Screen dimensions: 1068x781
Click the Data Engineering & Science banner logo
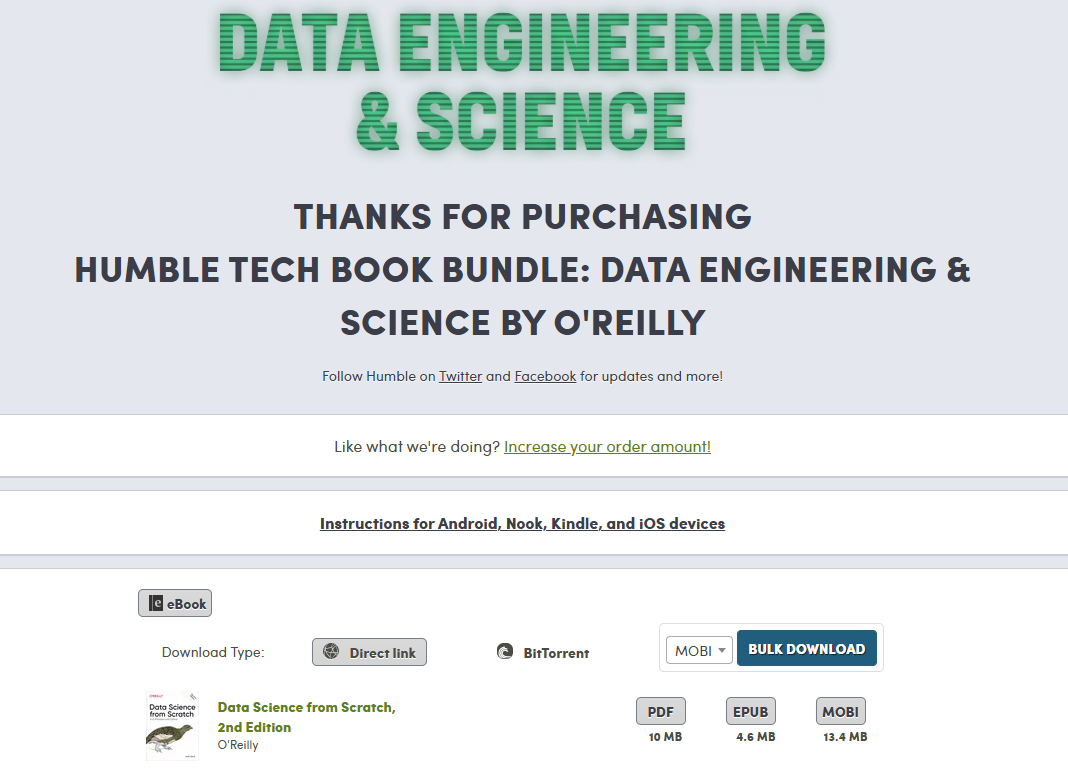point(522,80)
